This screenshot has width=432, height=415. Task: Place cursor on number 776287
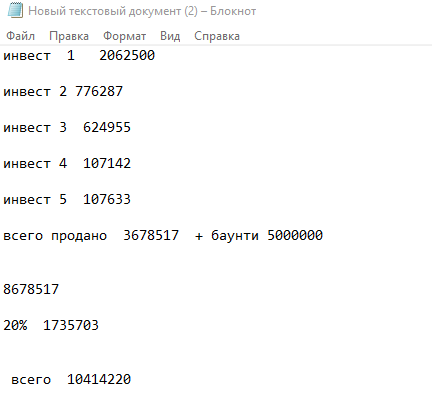pos(99,91)
